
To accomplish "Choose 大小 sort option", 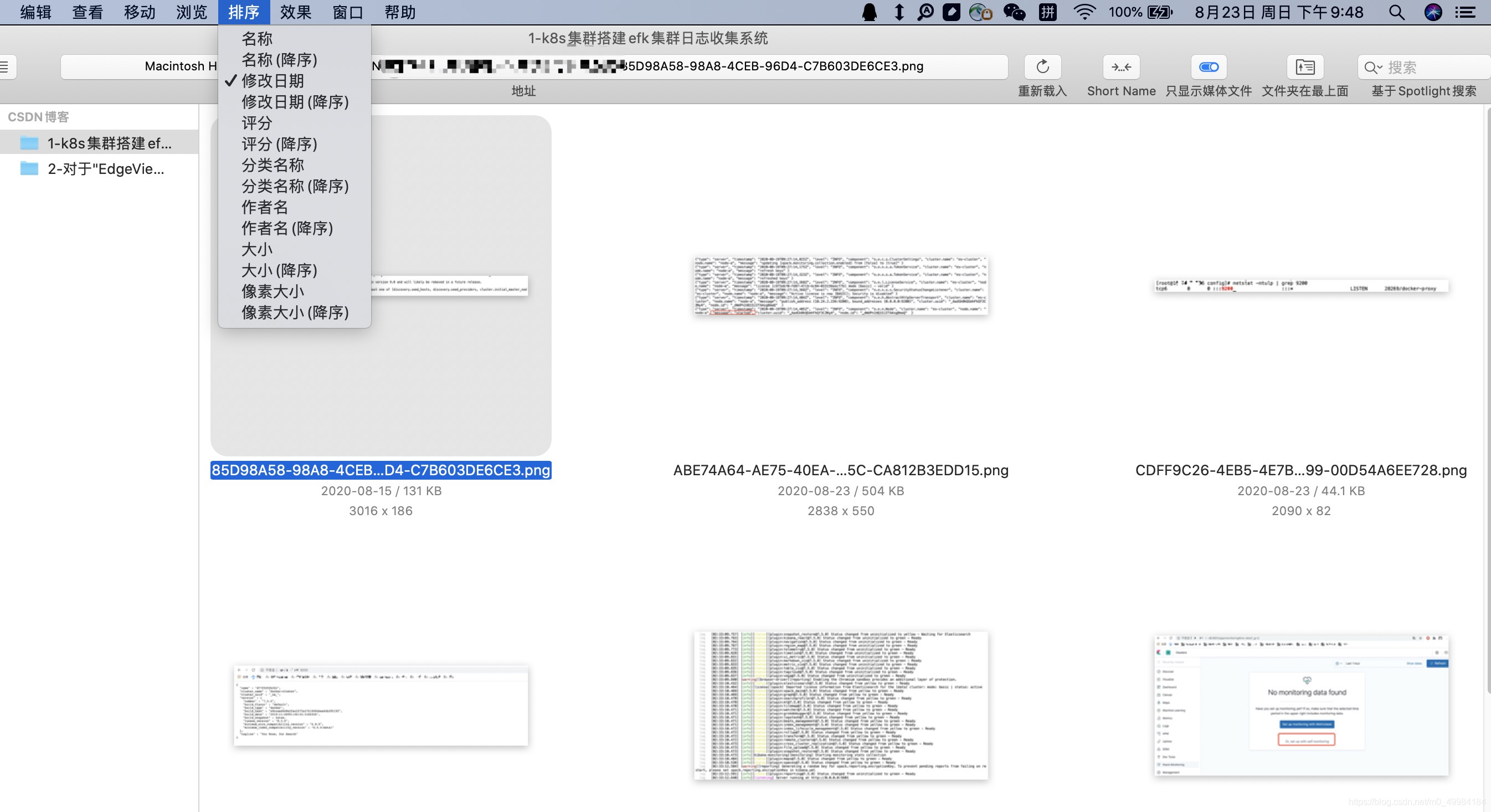I will tap(295, 249).
